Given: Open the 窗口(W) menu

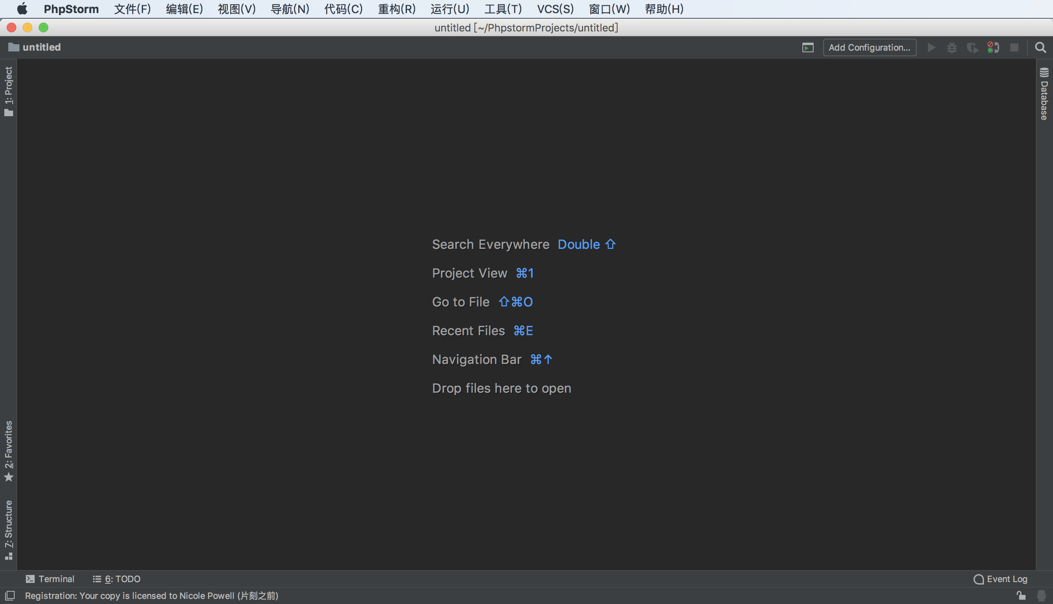Looking at the screenshot, I should pyautogui.click(x=609, y=9).
